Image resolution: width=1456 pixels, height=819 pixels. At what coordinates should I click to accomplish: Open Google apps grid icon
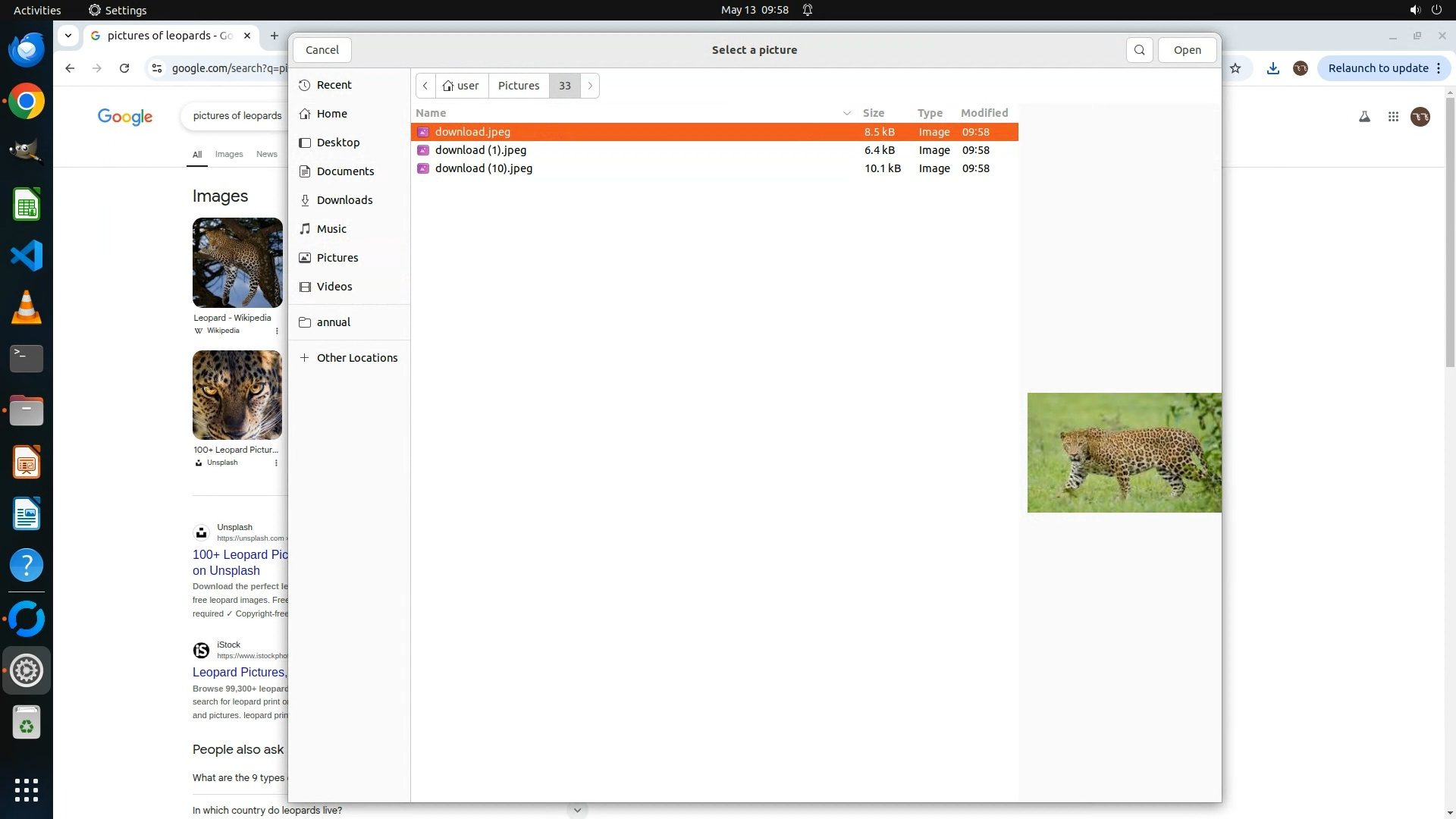coord(1393,117)
